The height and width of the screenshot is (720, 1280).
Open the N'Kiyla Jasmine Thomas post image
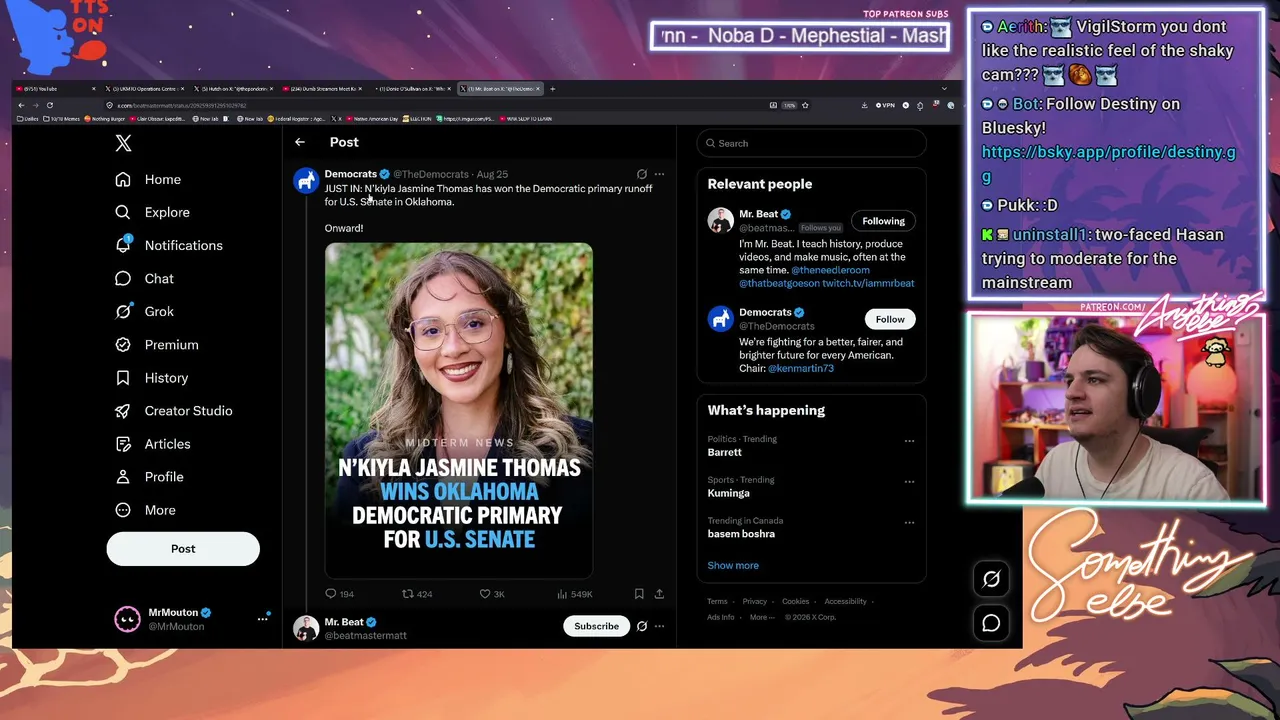click(x=458, y=410)
